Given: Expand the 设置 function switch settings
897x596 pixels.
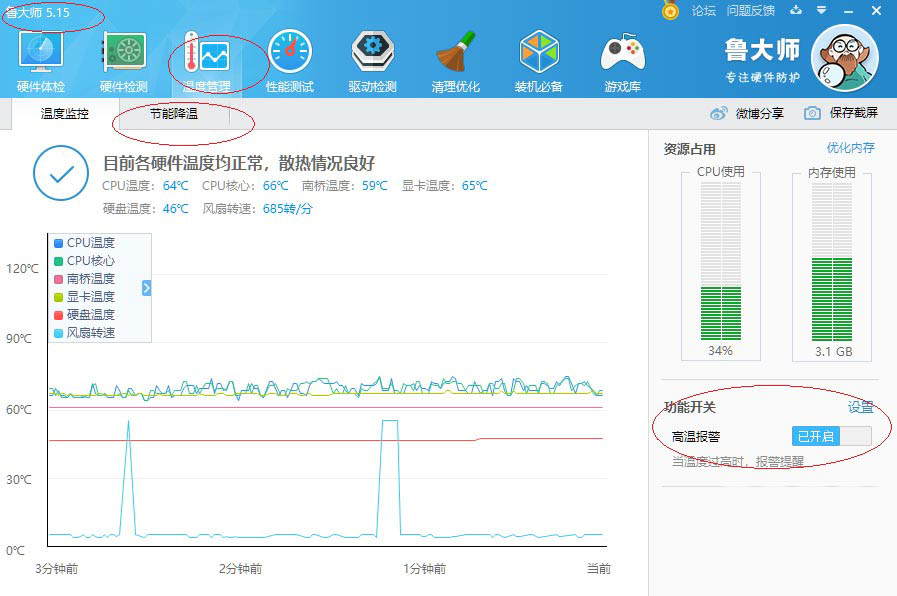Looking at the screenshot, I should pos(861,406).
